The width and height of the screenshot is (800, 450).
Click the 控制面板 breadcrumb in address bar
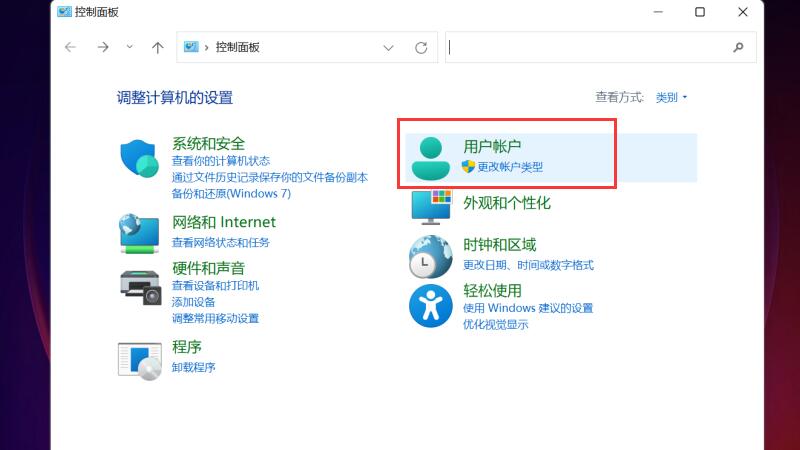pyautogui.click(x=237, y=47)
